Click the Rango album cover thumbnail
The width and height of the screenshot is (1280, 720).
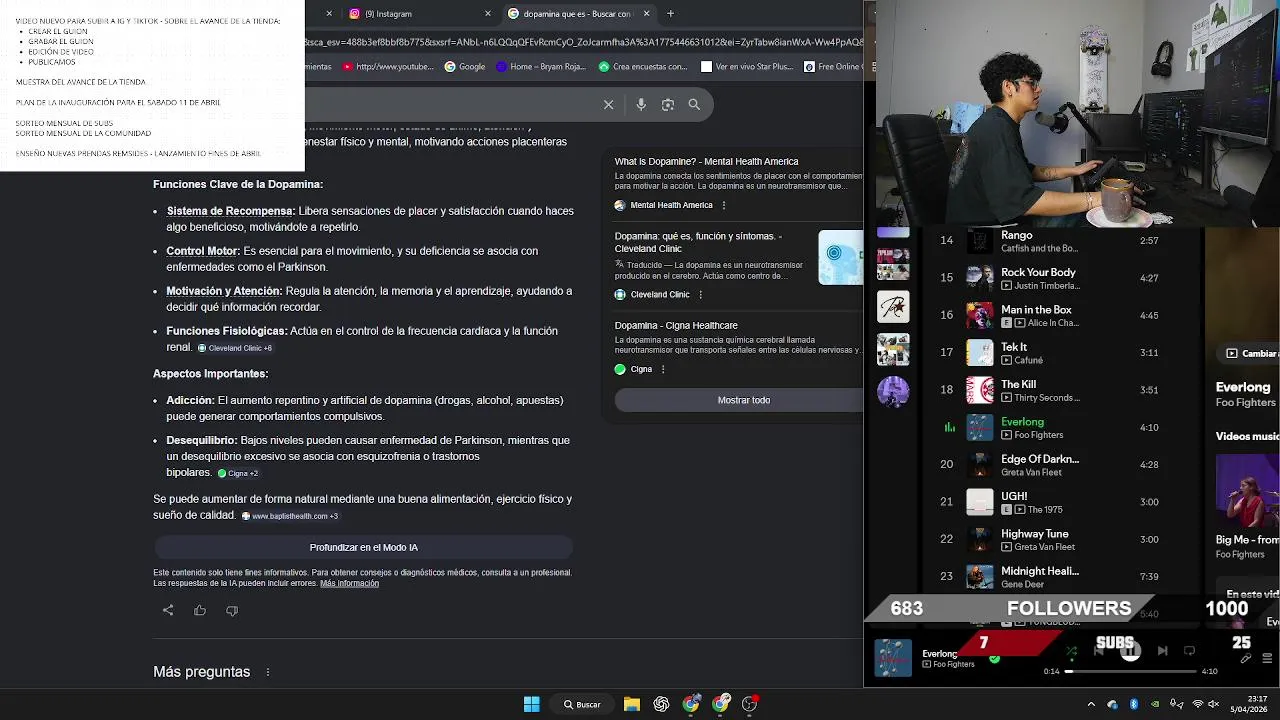pyautogui.click(x=980, y=241)
